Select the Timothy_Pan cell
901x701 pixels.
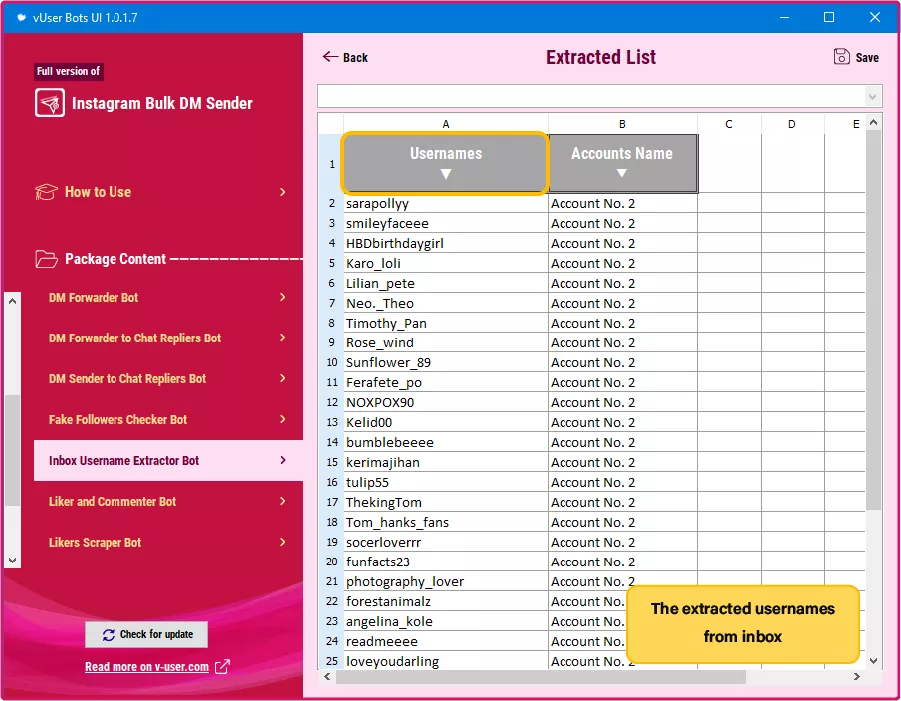[x=446, y=323]
